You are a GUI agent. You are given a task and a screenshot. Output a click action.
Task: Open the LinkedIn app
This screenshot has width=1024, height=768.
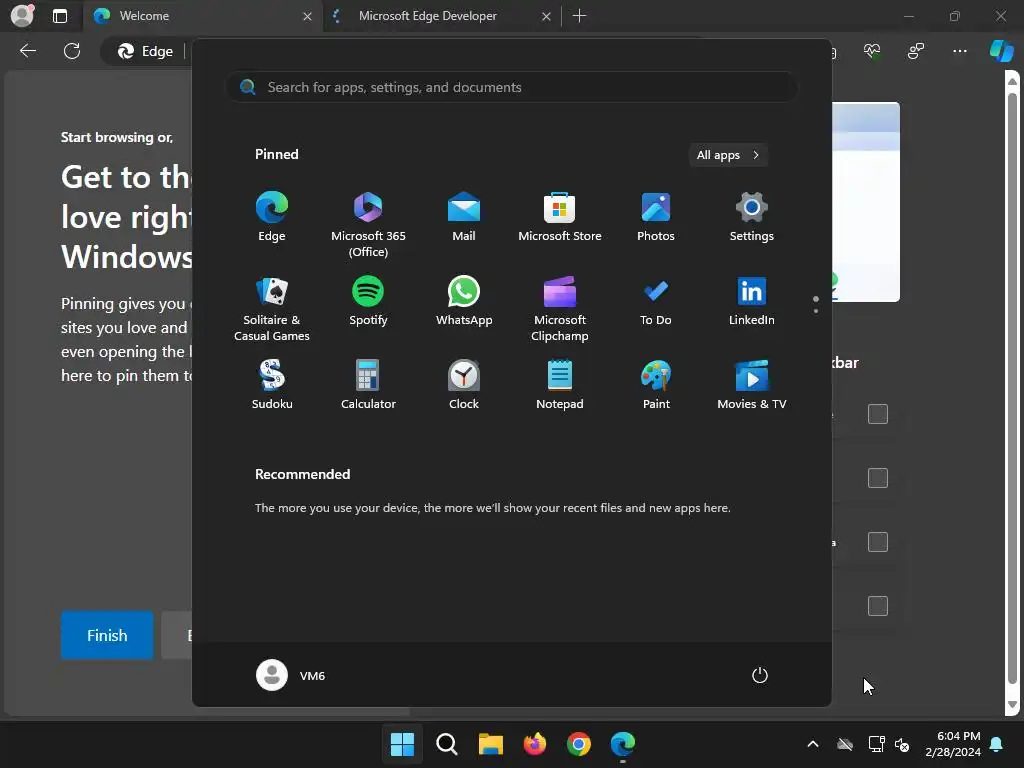(752, 302)
